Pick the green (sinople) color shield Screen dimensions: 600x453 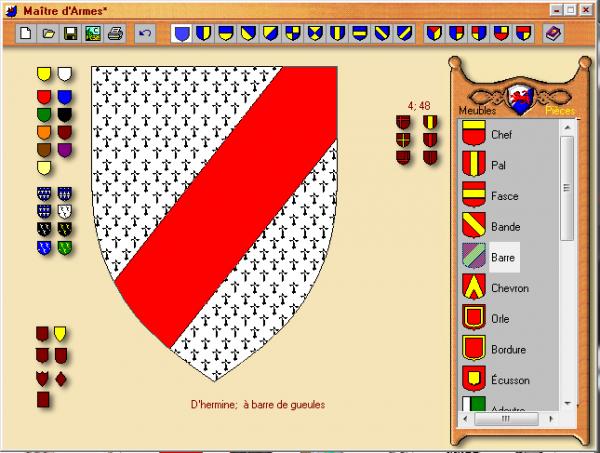click(x=44, y=114)
